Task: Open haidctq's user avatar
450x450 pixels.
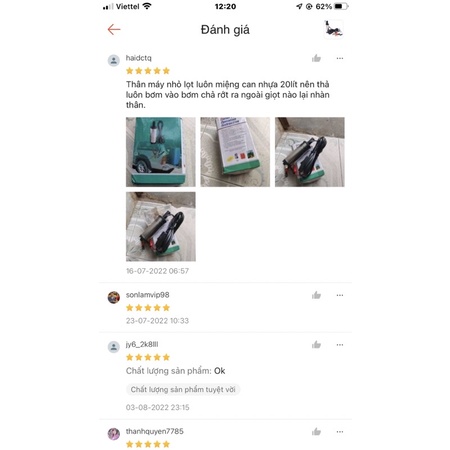Action: pos(114,61)
